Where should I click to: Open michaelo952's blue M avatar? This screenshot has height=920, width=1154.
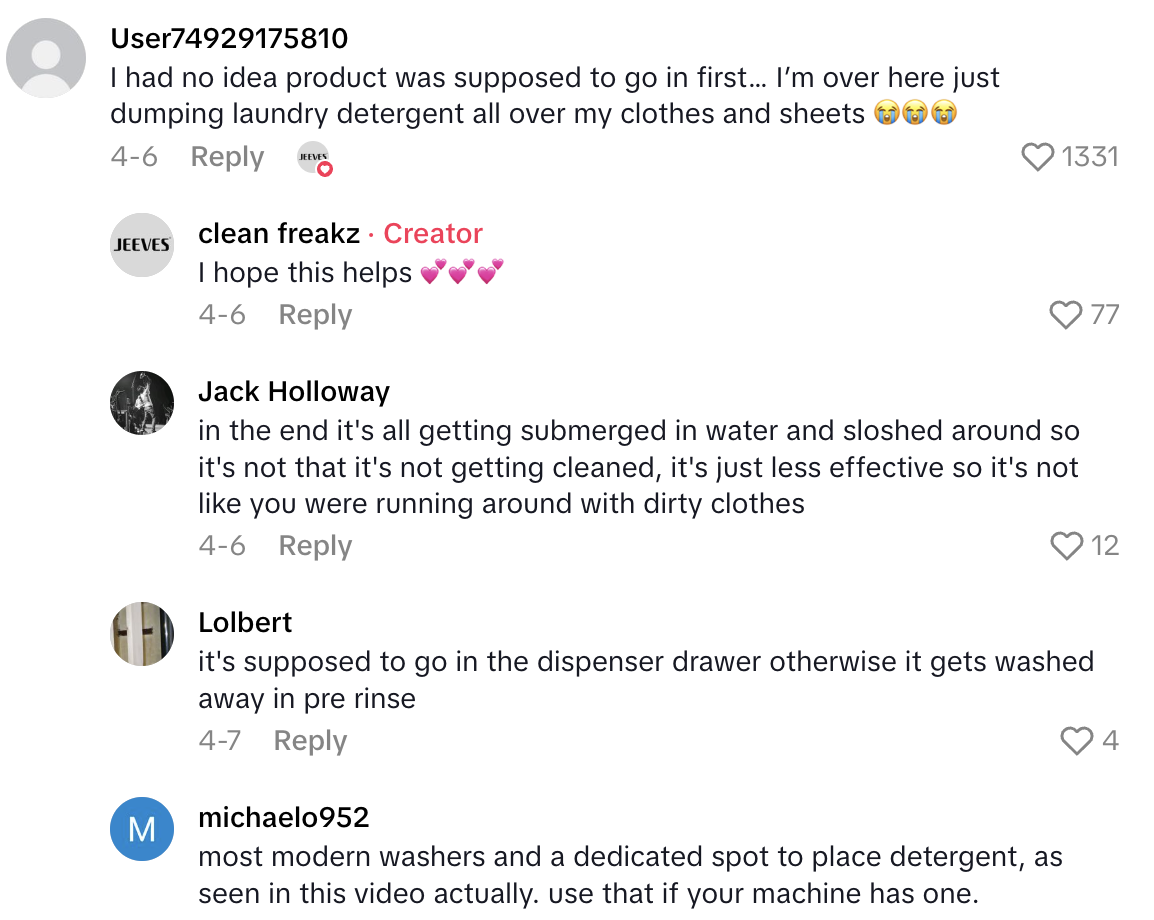coord(142,829)
